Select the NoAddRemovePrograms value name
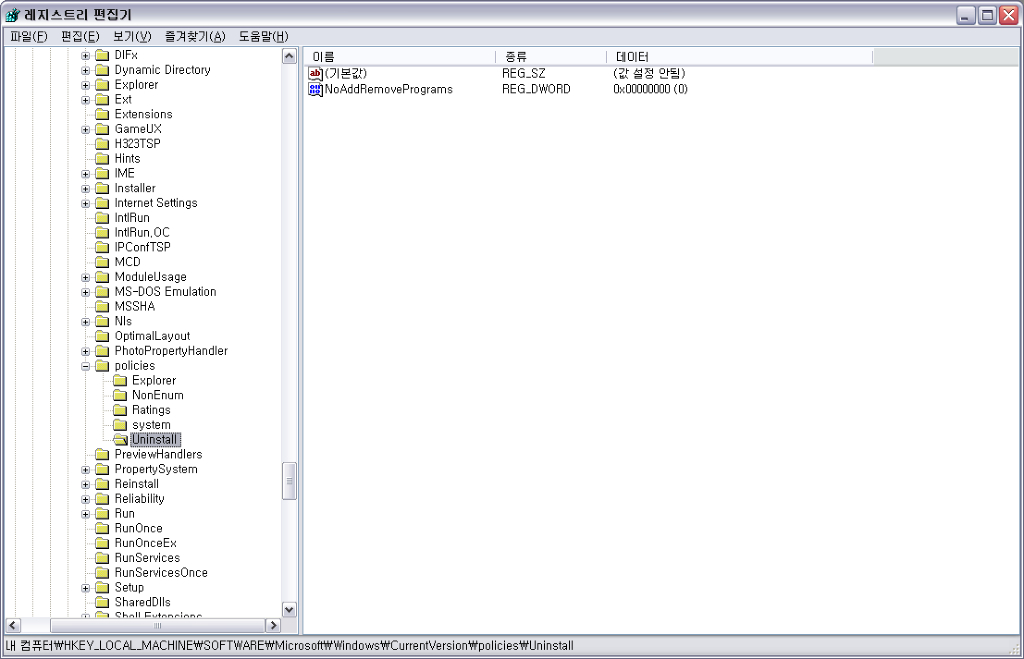This screenshot has width=1024, height=659. [389, 89]
